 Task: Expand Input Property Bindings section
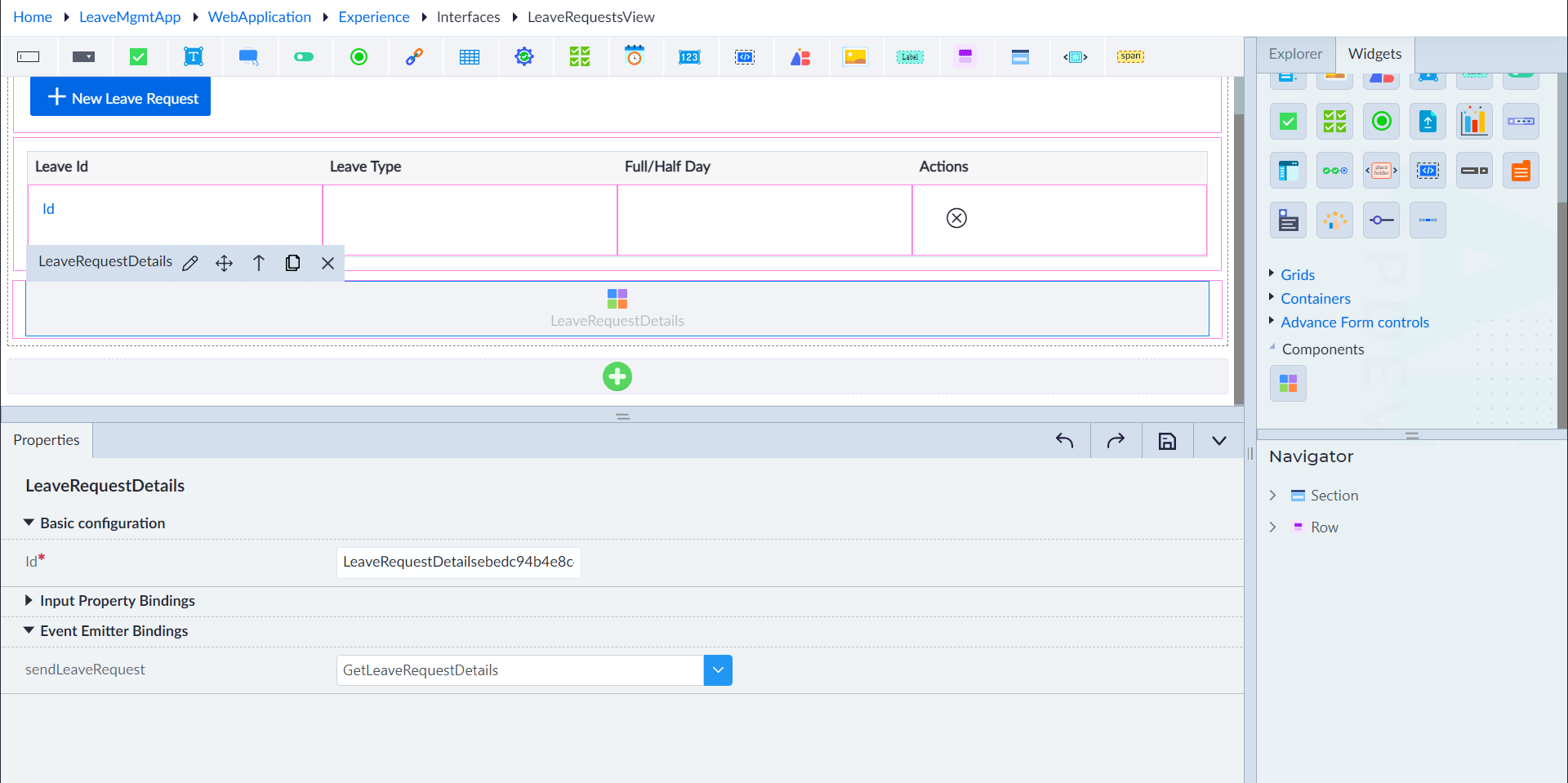(29, 600)
